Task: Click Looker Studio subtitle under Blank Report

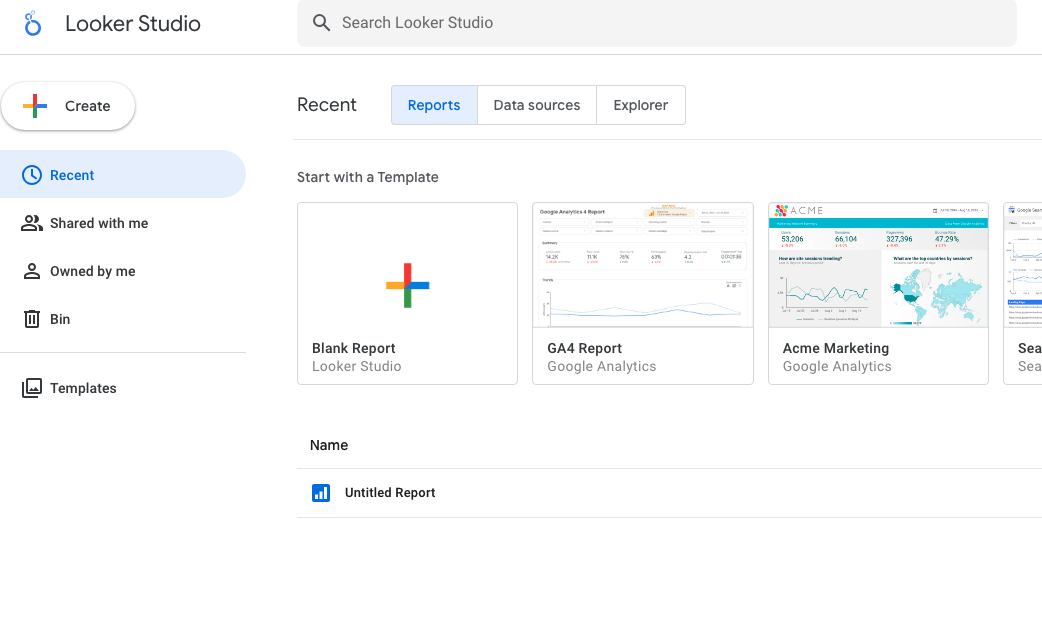Action: point(356,366)
